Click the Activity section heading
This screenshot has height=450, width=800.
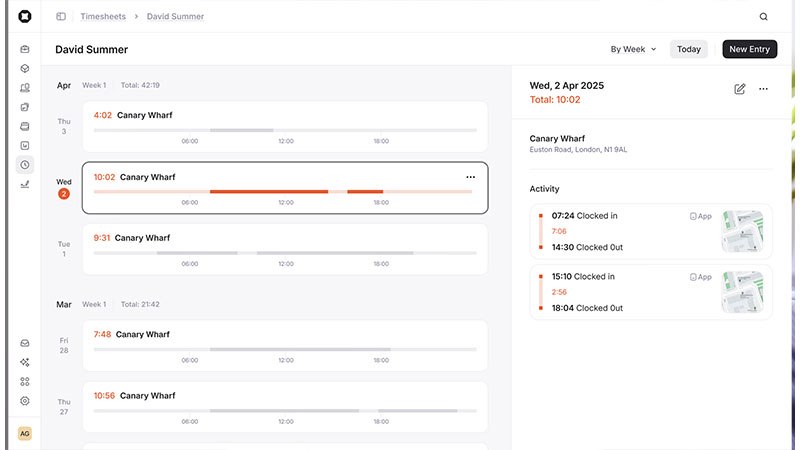(544, 189)
